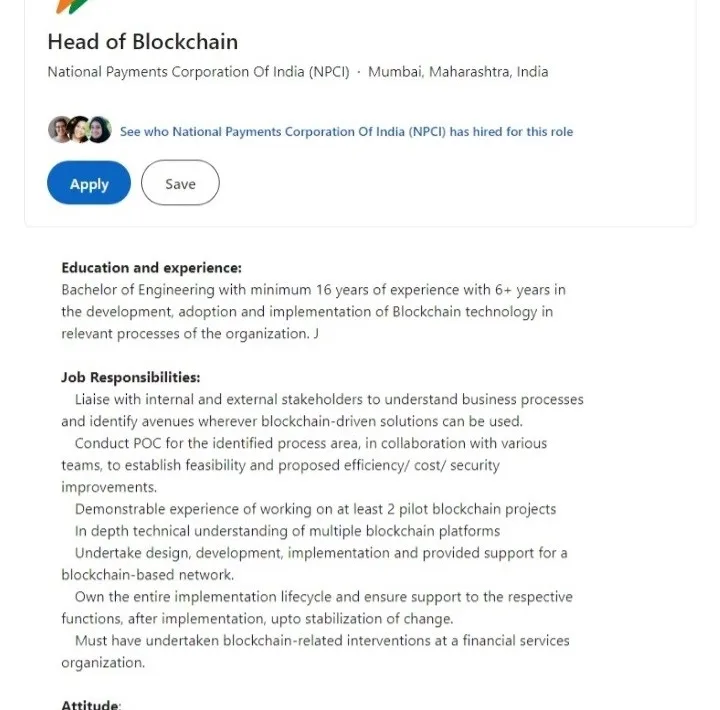Screen dimensions: 720x710
Task: Open National Payments Corporation Of India company name
Action: click(x=198, y=72)
